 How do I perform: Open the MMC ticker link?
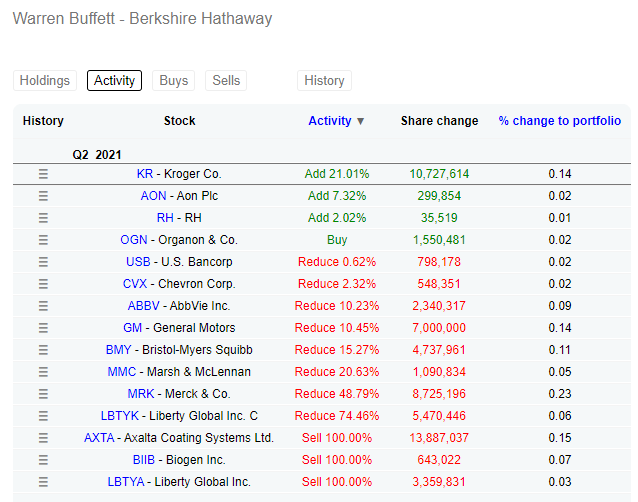[122, 372]
